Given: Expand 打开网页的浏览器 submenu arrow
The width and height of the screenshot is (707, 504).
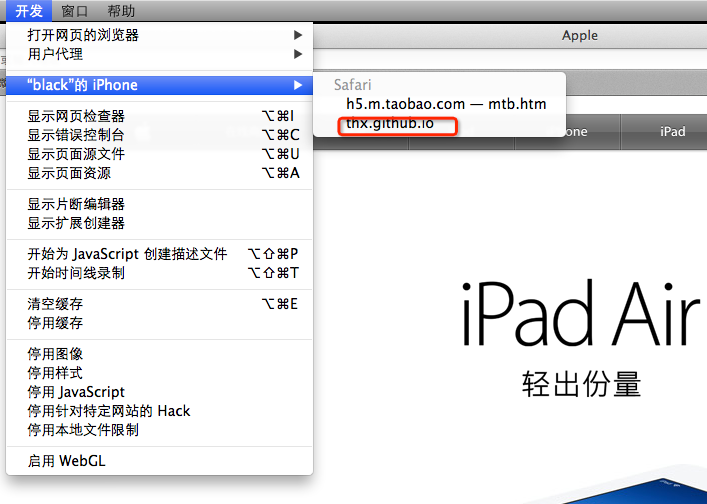Looking at the screenshot, I should 298,35.
